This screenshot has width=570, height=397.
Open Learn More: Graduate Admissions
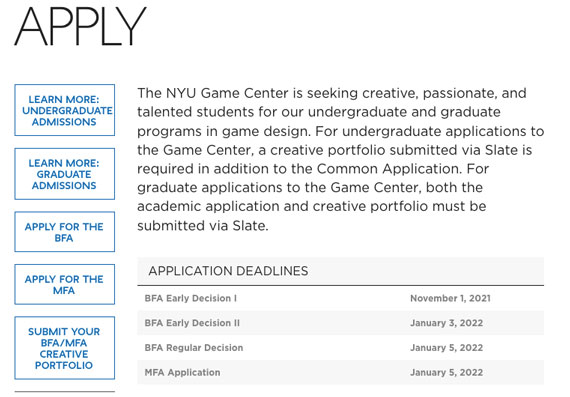click(65, 174)
